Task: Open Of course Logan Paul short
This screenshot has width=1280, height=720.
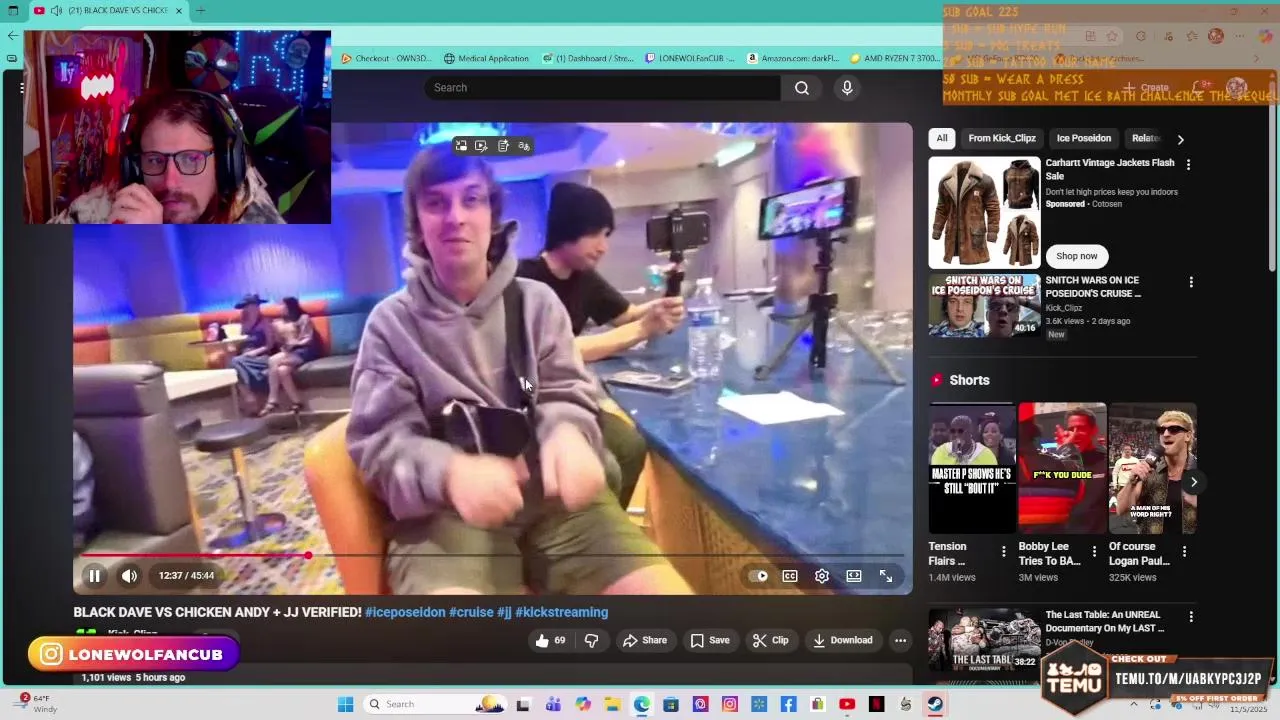Action: (1152, 469)
